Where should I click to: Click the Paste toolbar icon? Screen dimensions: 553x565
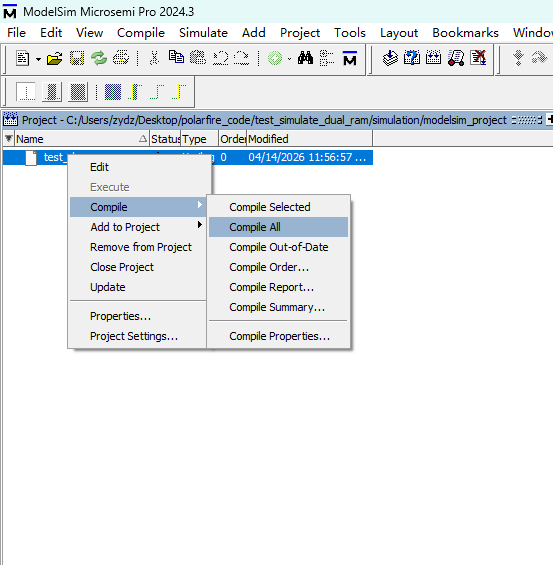tap(198, 58)
